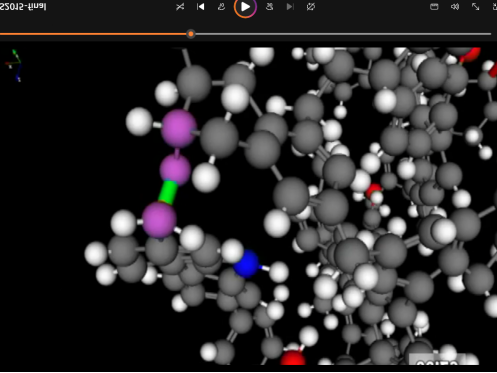Click the XYZ axis orientation indicator
The image size is (497, 373).
pyautogui.click(x=14, y=66)
